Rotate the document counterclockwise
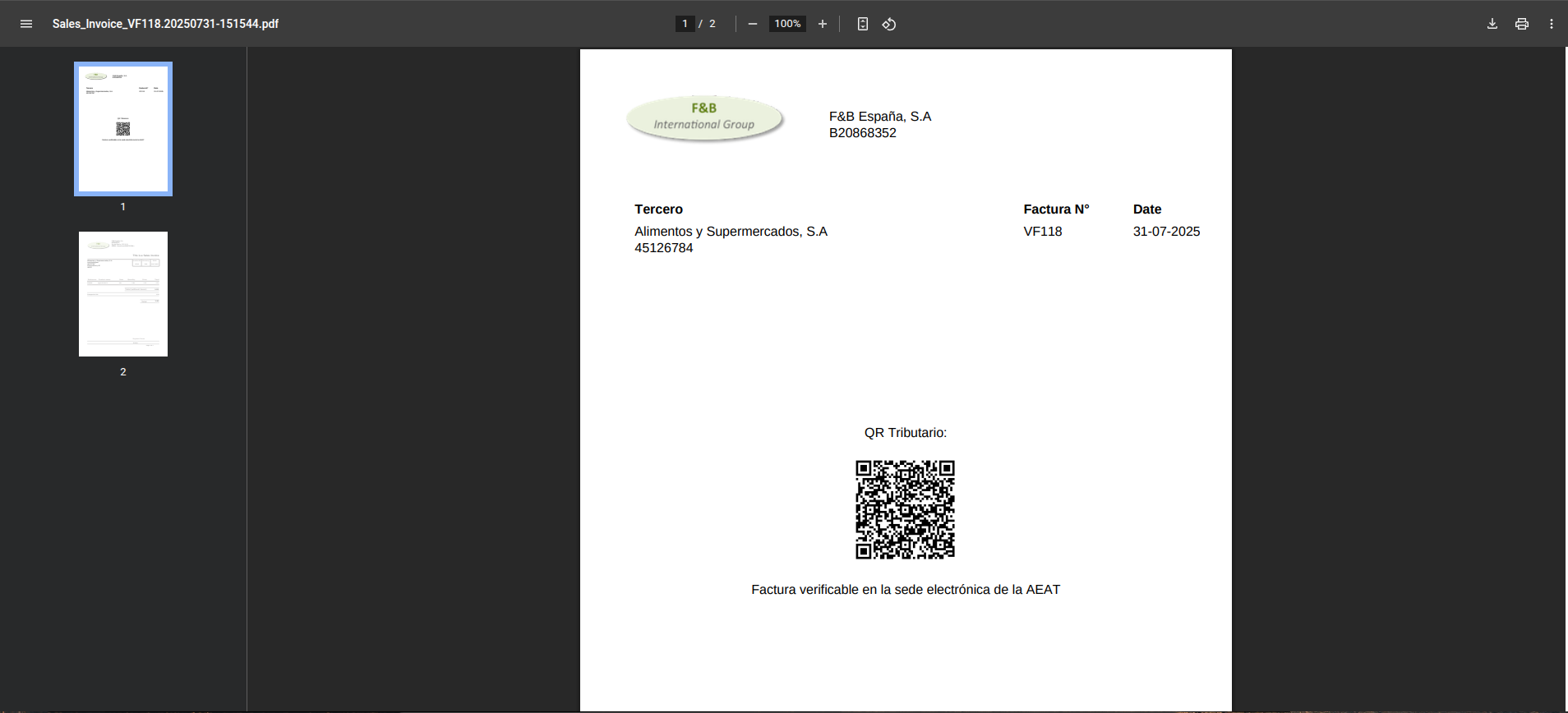This screenshot has width=1568, height=713. click(x=889, y=24)
